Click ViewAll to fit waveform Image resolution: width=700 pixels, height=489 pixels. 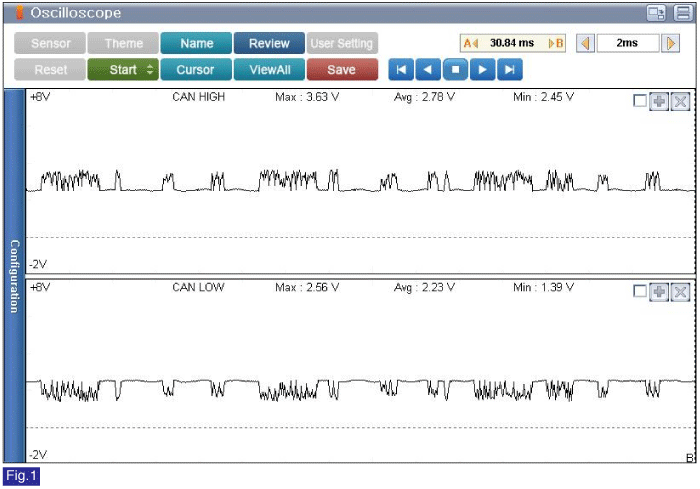pyautogui.click(x=269, y=70)
